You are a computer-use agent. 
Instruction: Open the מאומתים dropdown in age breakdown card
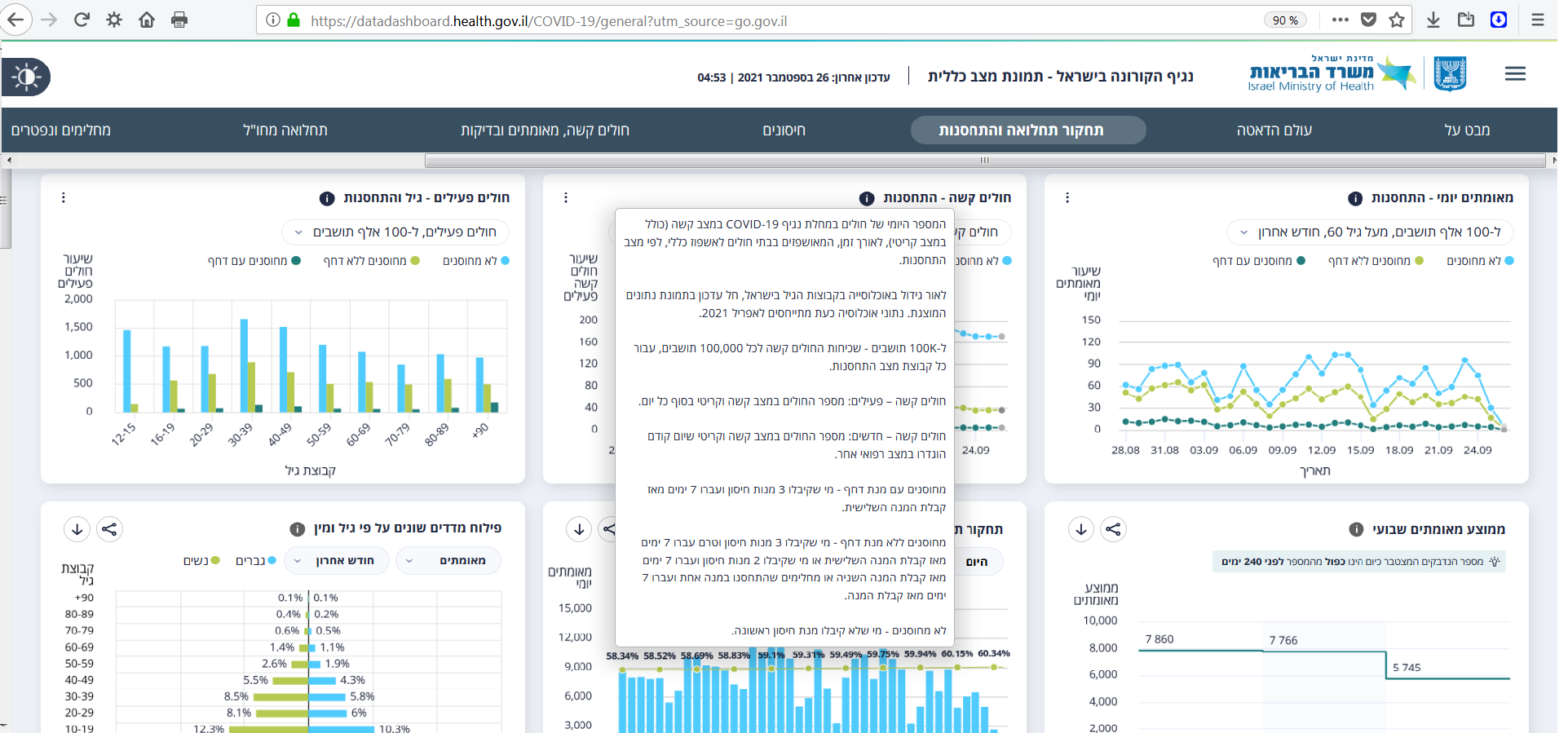[x=448, y=561]
